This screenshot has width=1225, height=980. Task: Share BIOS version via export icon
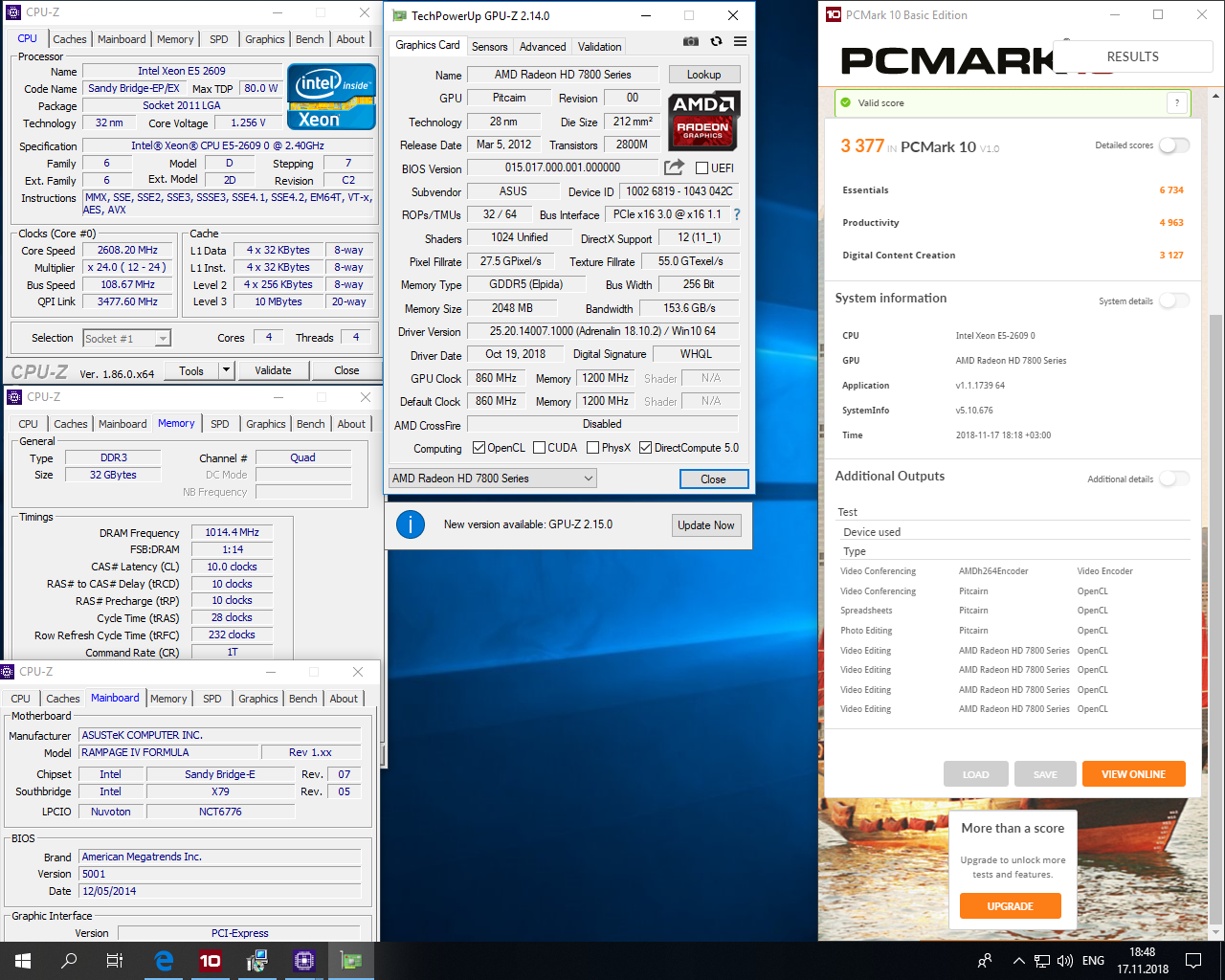coord(674,167)
